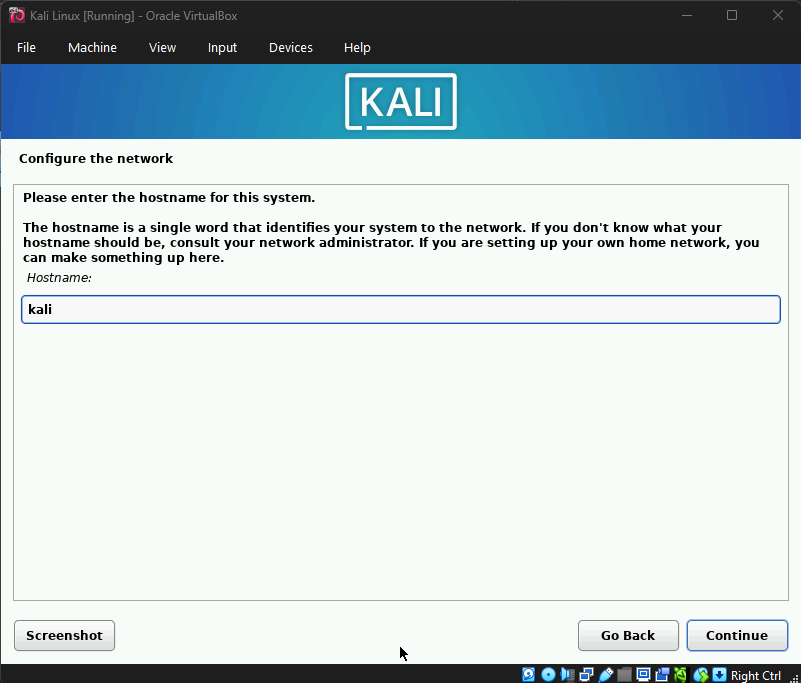Open the shared folders status icon
Viewport: 801px width, 683px height.
tap(625, 675)
